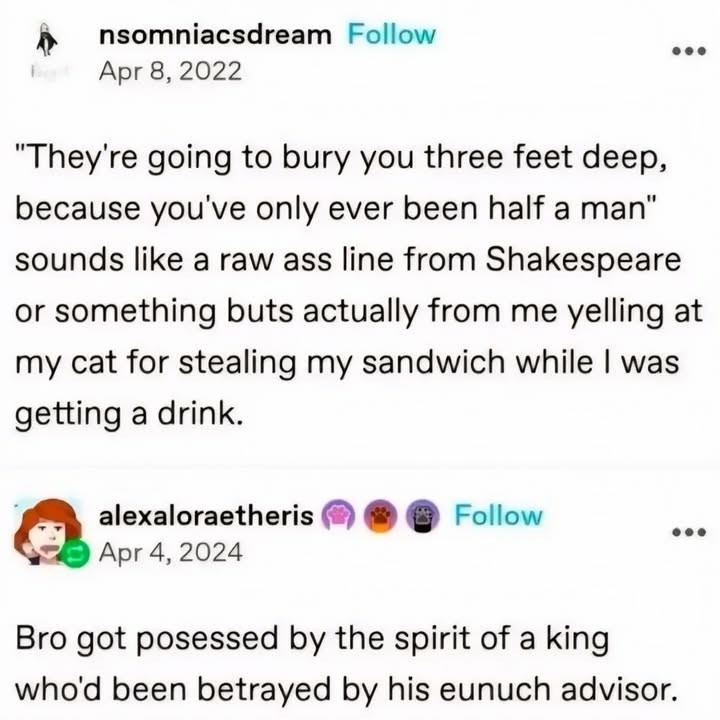Open nsomniacsdream's blog via username
Image resolution: width=720 pixels, height=720 pixels.
click(216, 34)
